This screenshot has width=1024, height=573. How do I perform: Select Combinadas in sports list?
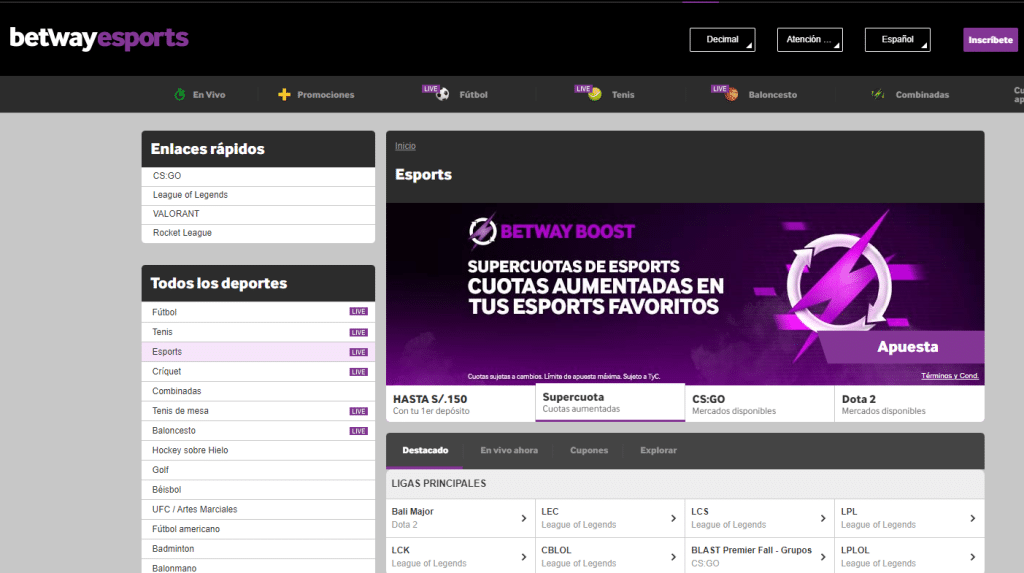[258, 391]
